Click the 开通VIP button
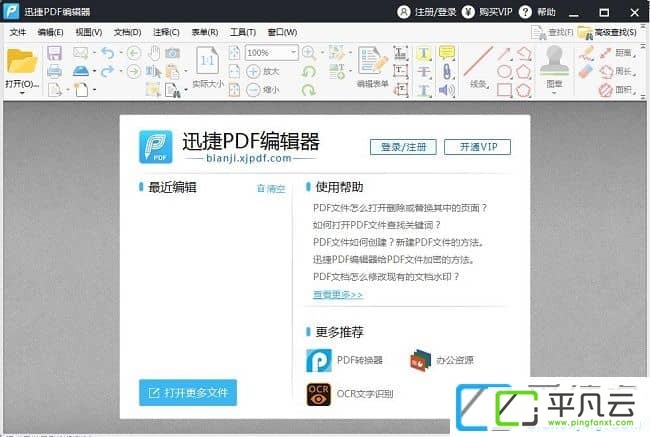Viewport: 650px width, 437px height. click(x=478, y=147)
